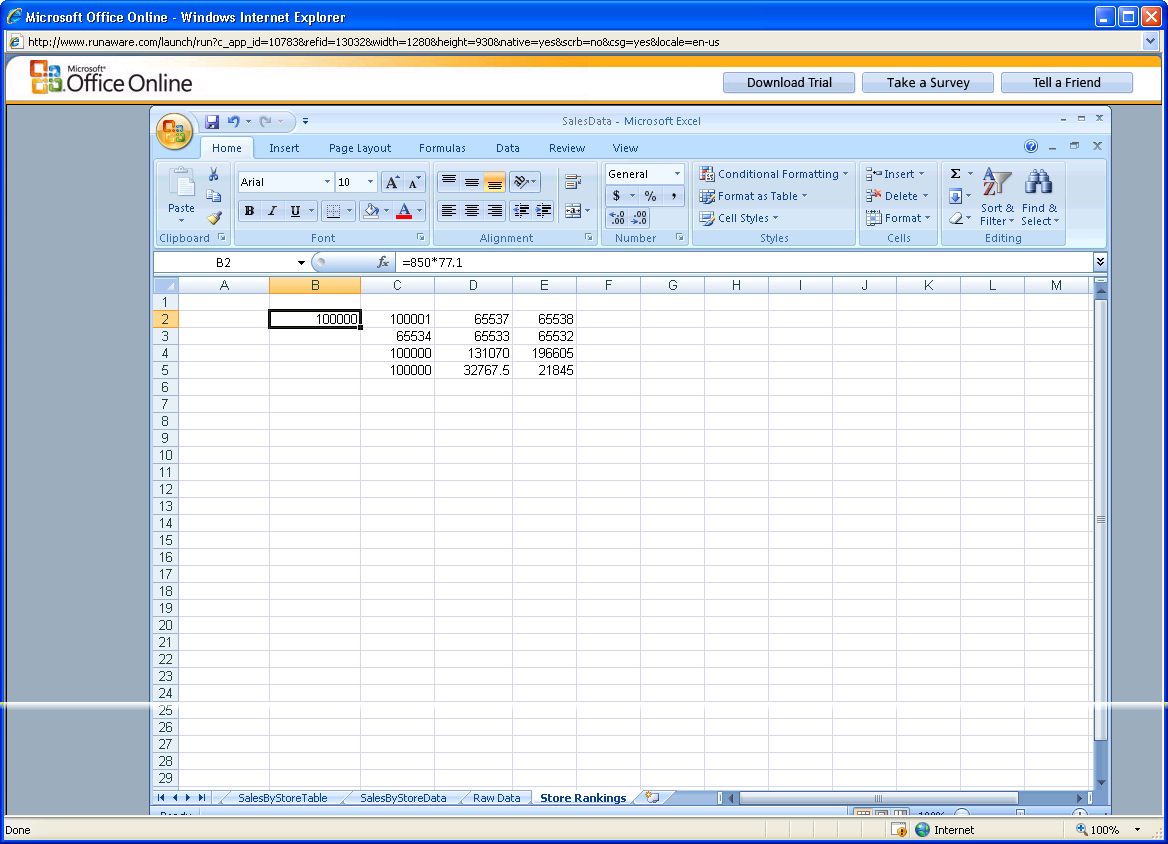This screenshot has height=844, width=1168.
Task: Center the cell text horizontally
Action: pyautogui.click(x=472, y=211)
